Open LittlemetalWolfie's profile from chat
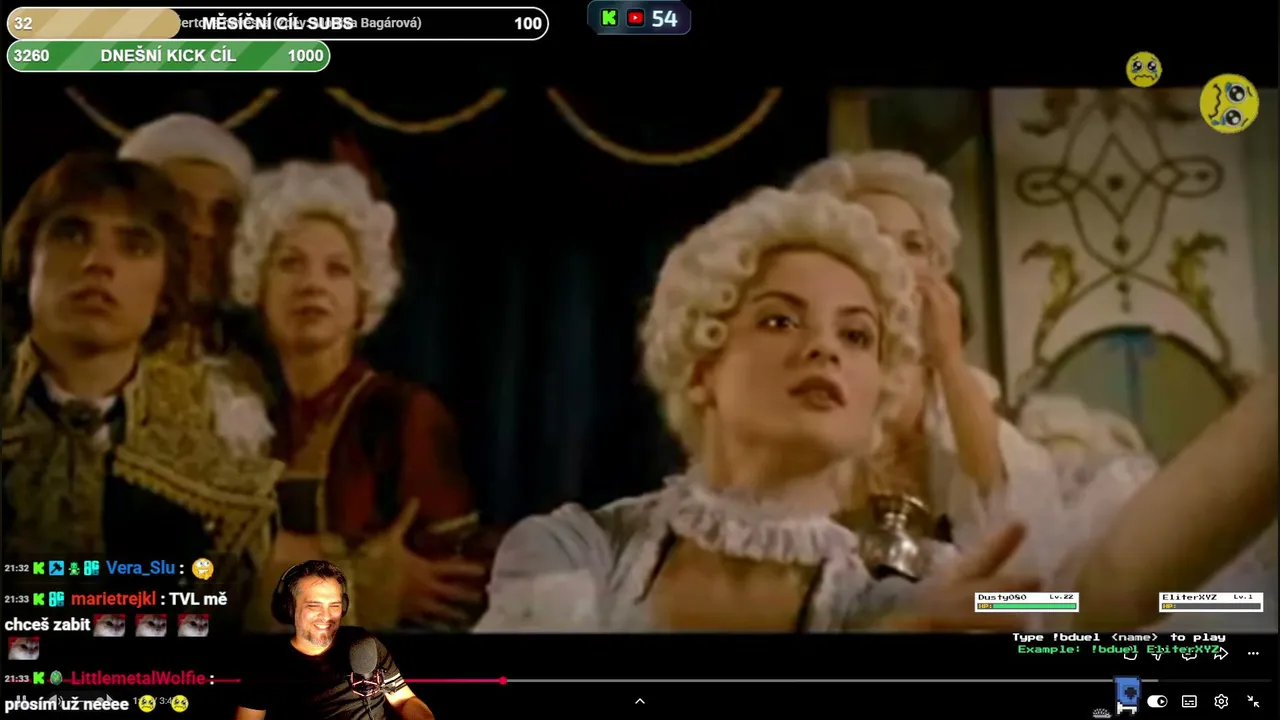 [138, 678]
